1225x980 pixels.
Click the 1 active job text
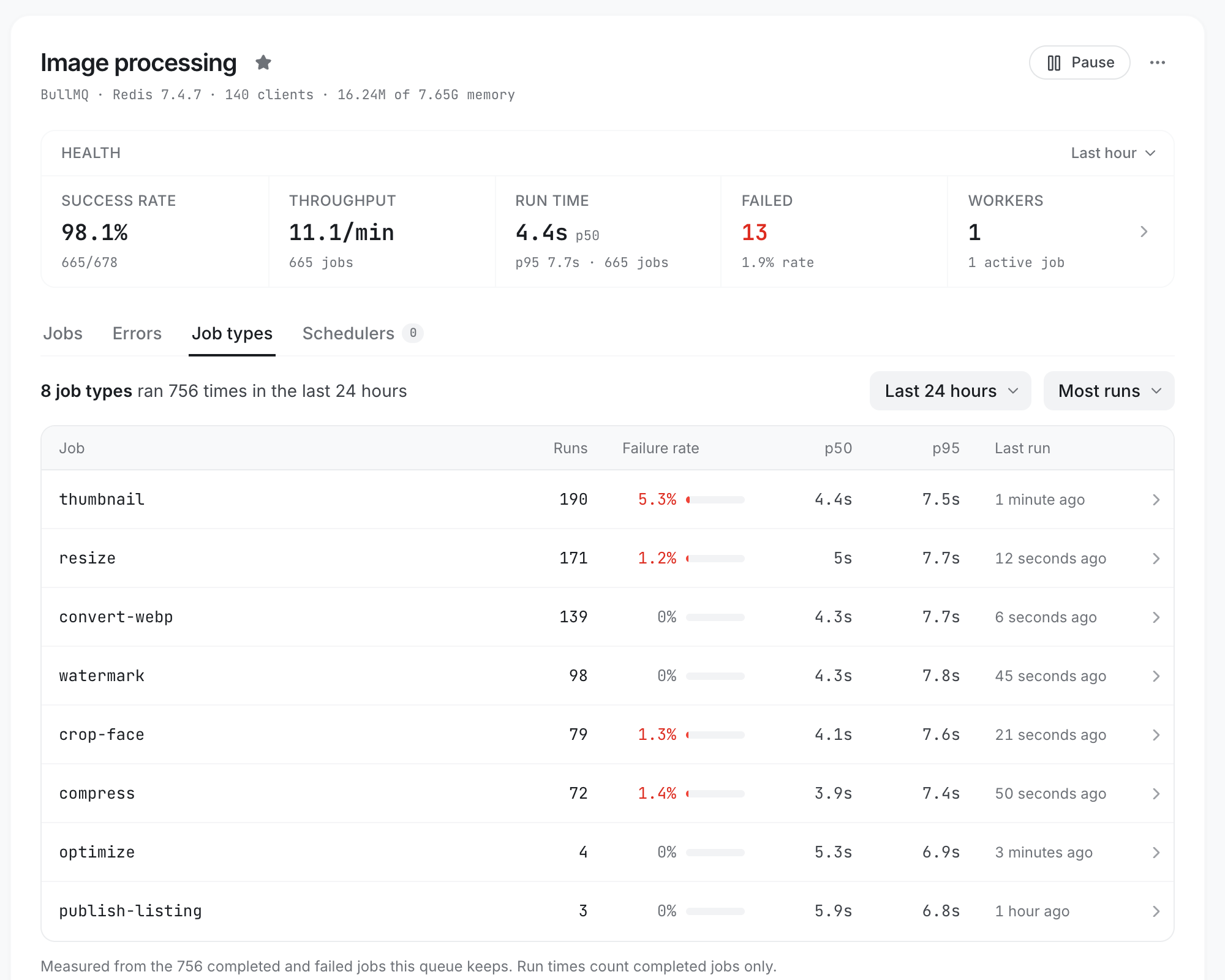(1016, 262)
